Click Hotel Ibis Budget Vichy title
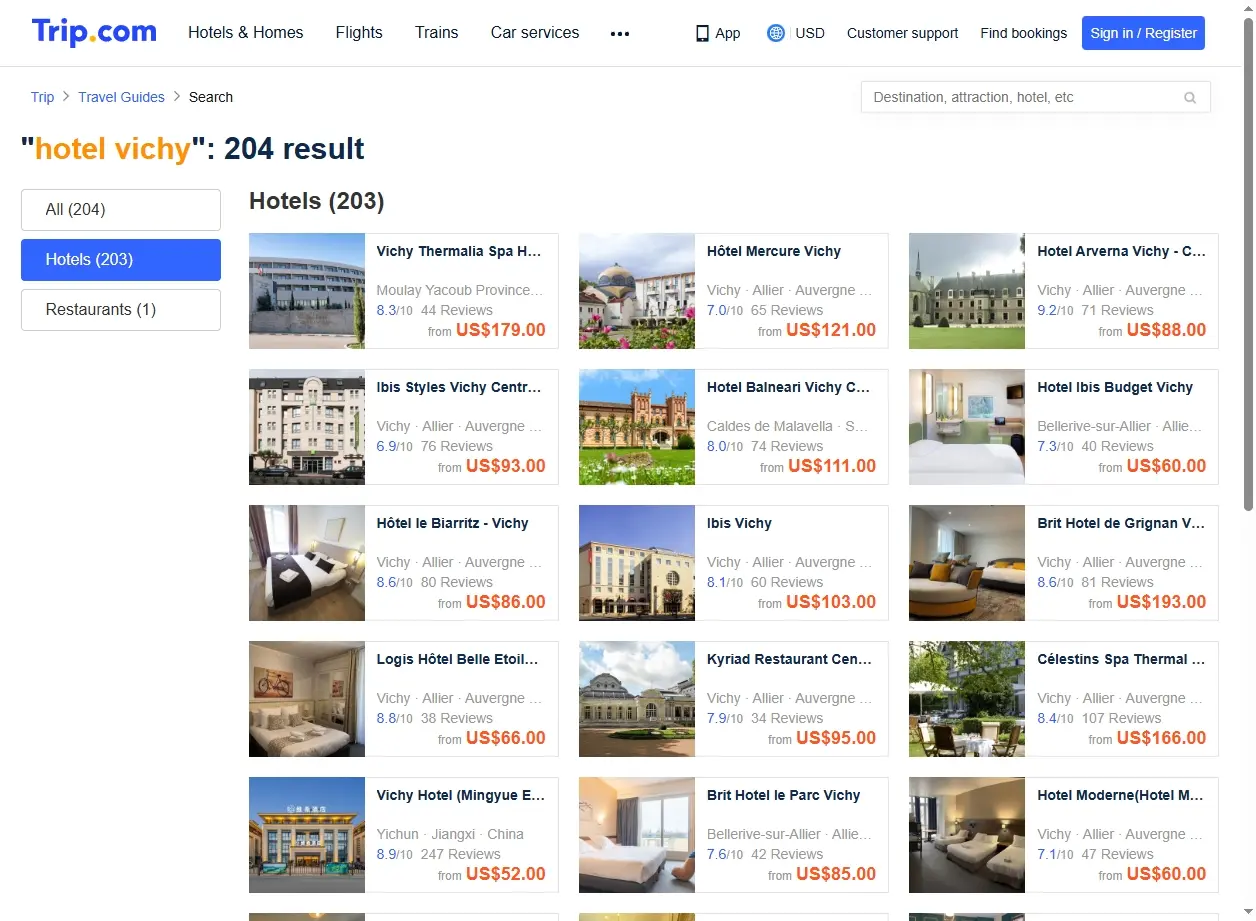1256x921 pixels. [1115, 388]
